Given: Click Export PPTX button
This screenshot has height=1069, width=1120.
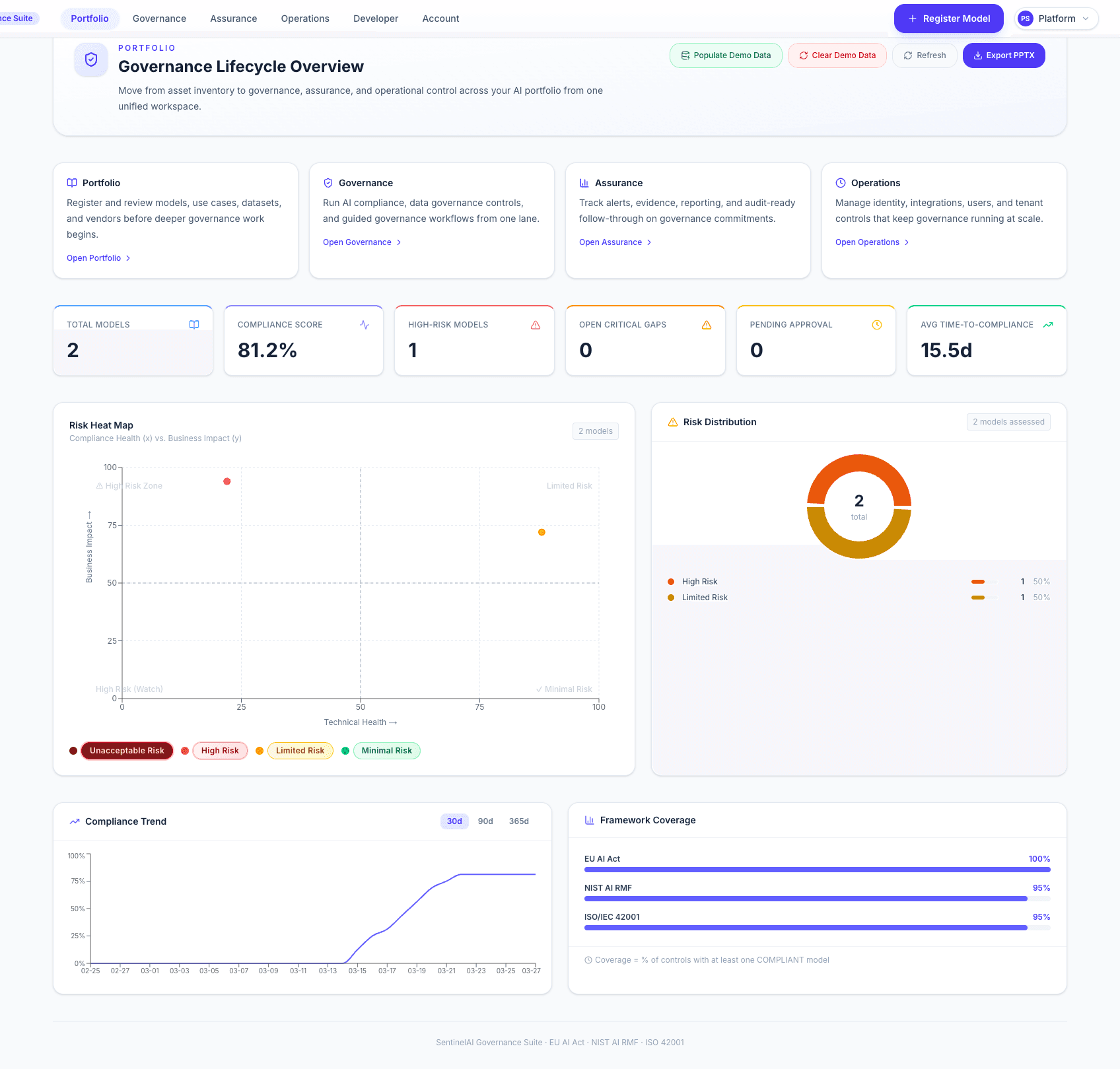Looking at the screenshot, I should 1004,55.
